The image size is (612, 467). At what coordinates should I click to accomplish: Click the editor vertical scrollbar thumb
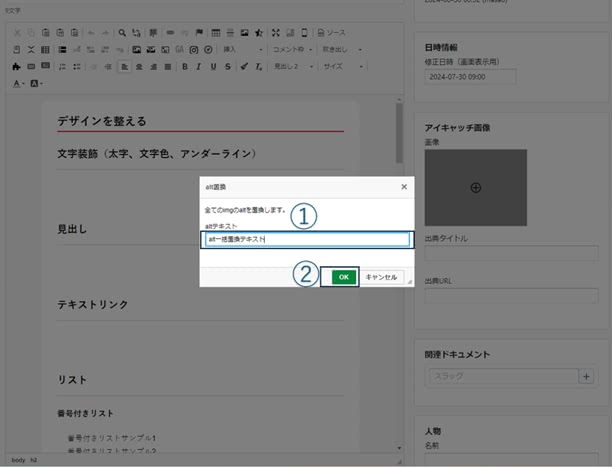[399, 133]
